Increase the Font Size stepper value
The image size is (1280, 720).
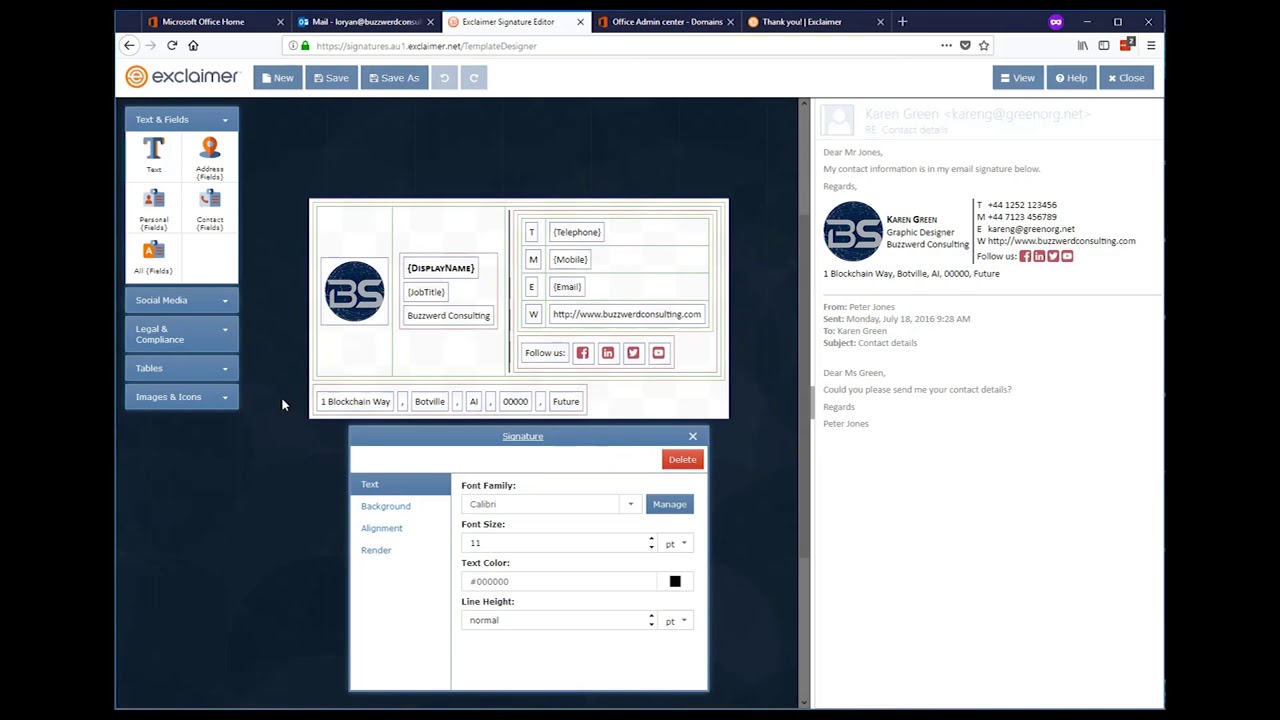[x=651, y=539]
